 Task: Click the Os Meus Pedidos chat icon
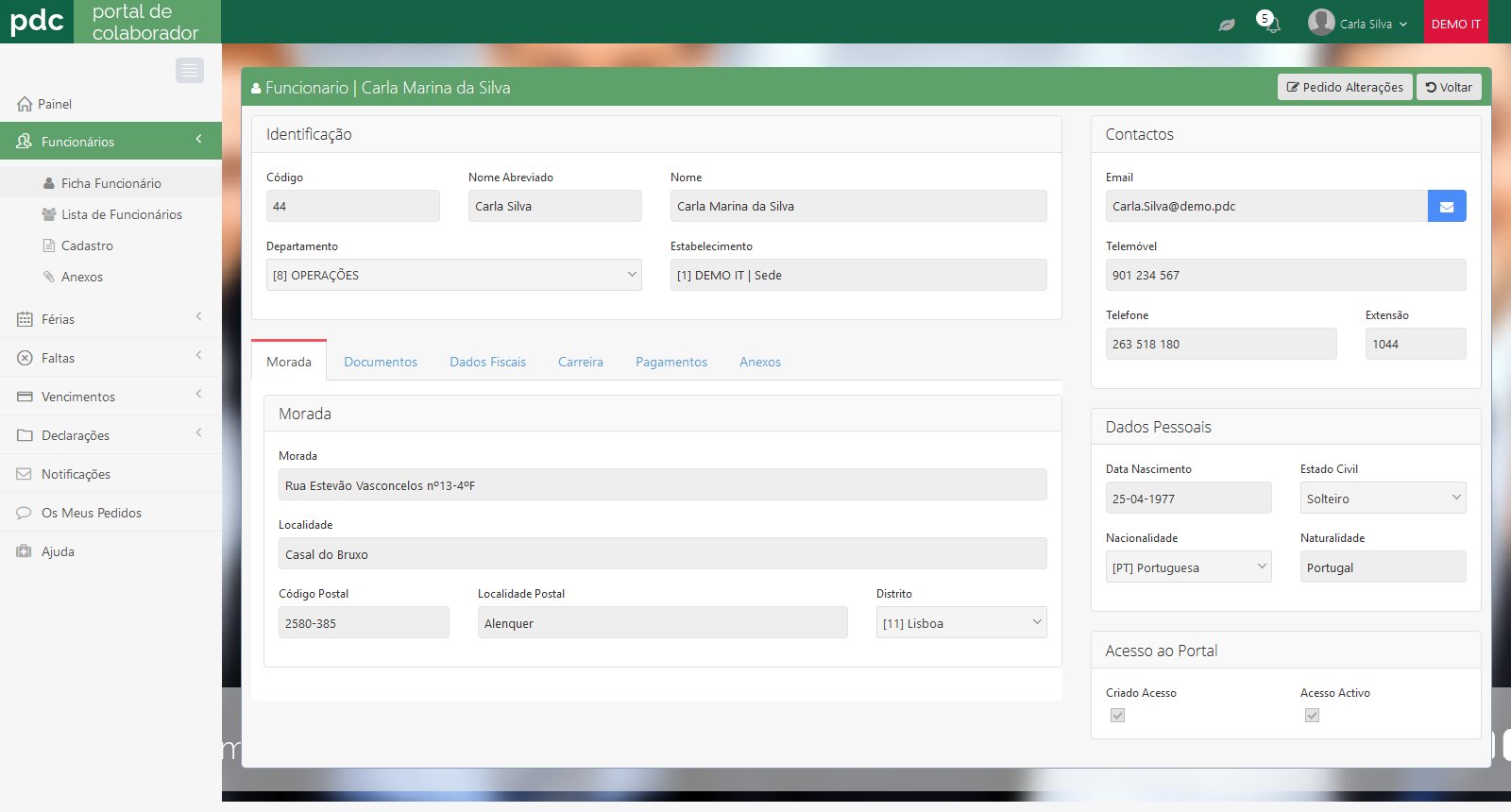click(25, 513)
